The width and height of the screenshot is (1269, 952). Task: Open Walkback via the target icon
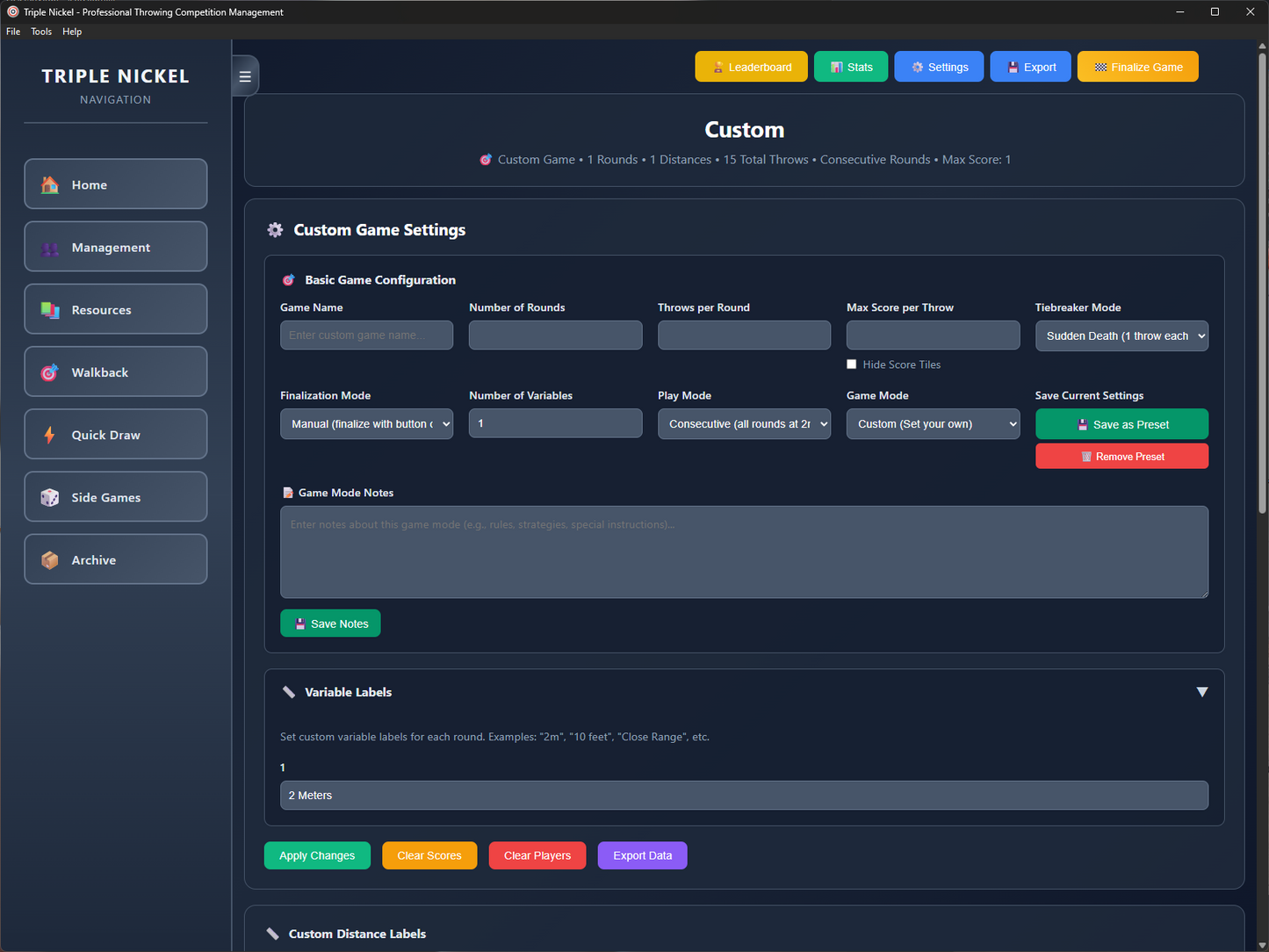click(50, 372)
